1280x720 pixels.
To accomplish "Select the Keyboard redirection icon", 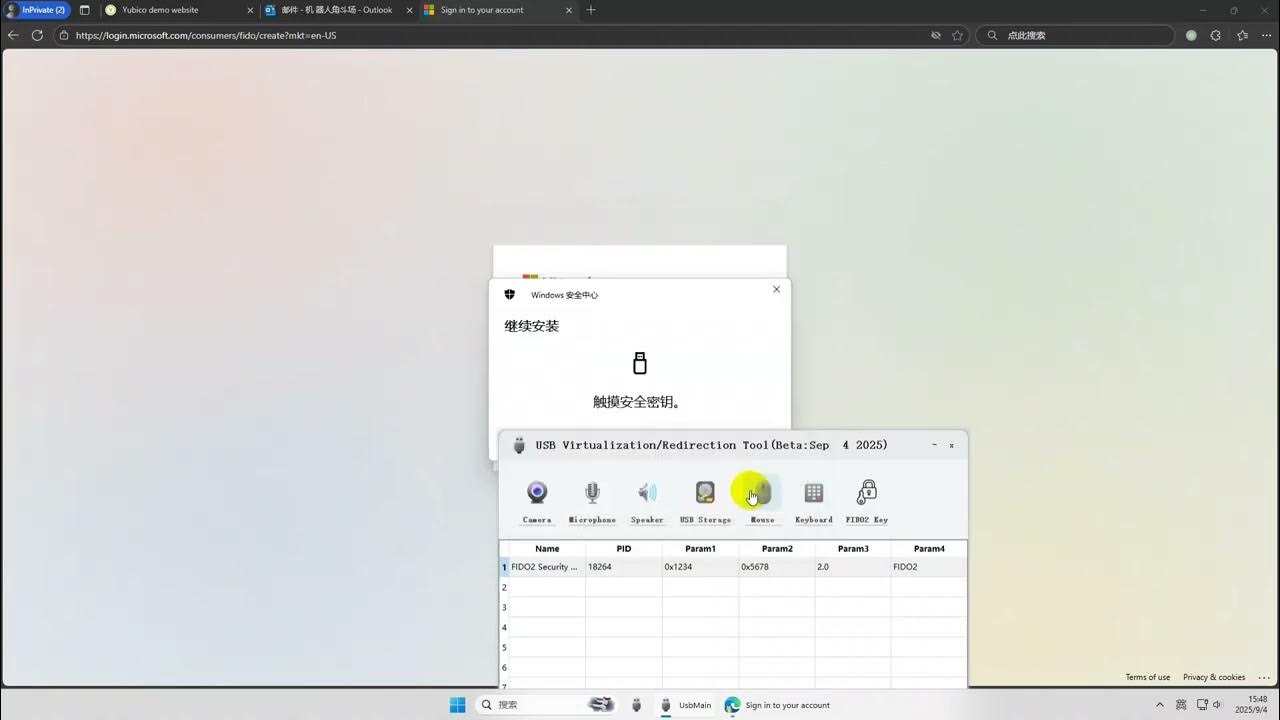I will (x=813, y=495).
